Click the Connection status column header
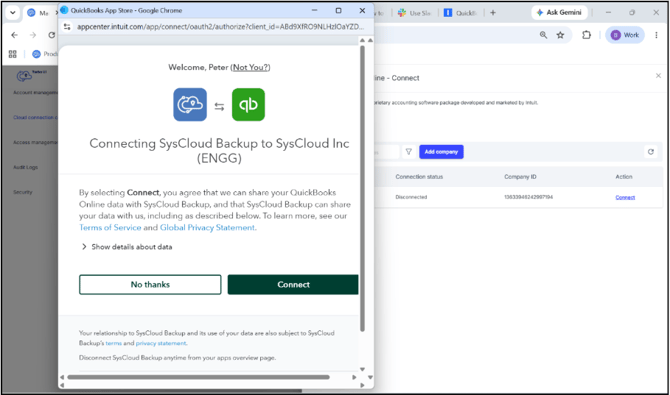The image size is (670, 395). [419, 177]
